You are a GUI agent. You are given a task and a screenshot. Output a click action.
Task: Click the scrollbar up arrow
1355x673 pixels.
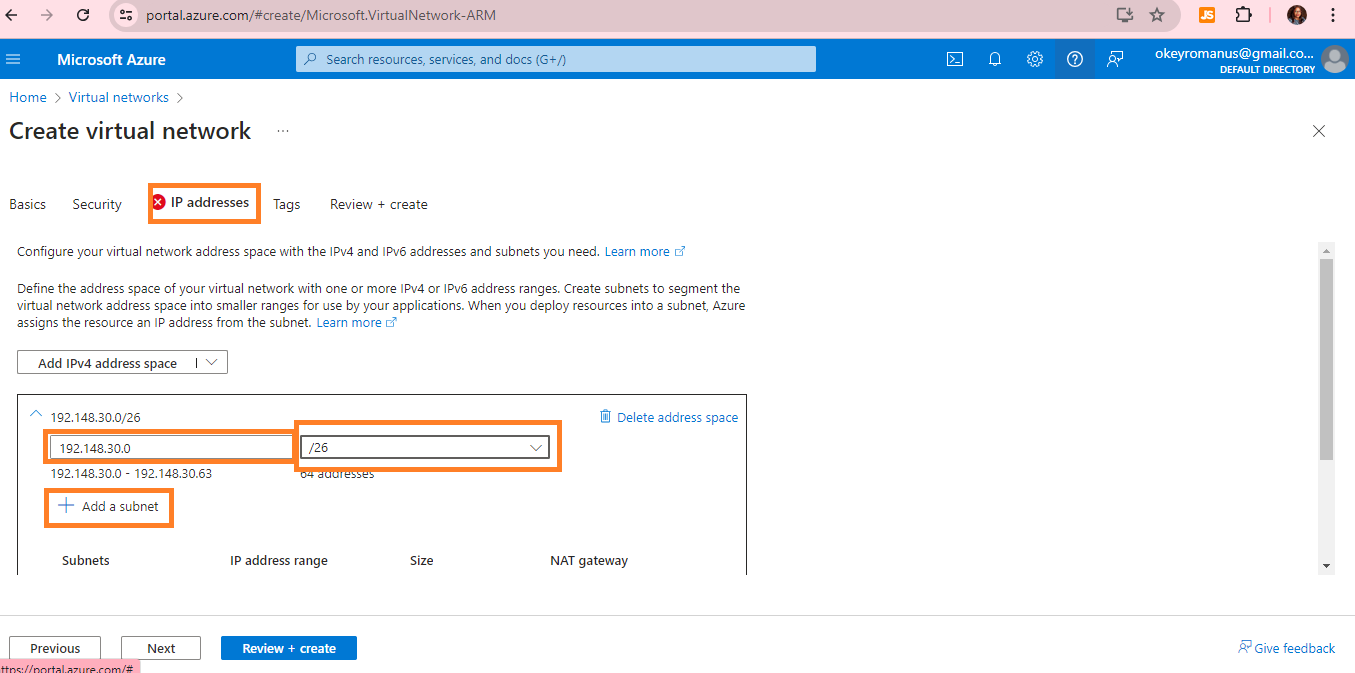coord(1327,249)
